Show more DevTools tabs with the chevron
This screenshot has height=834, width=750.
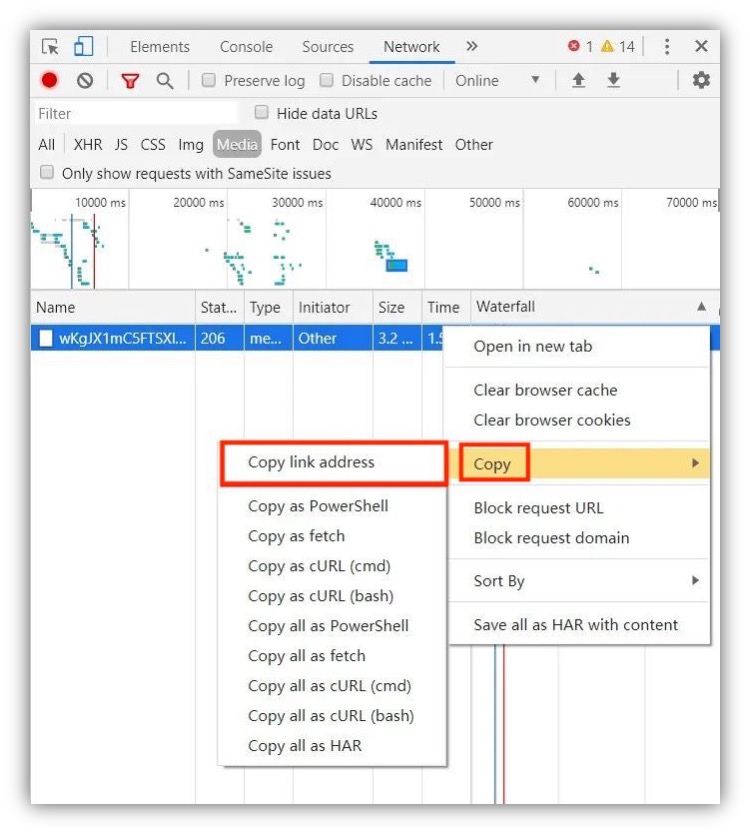point(471,46)
